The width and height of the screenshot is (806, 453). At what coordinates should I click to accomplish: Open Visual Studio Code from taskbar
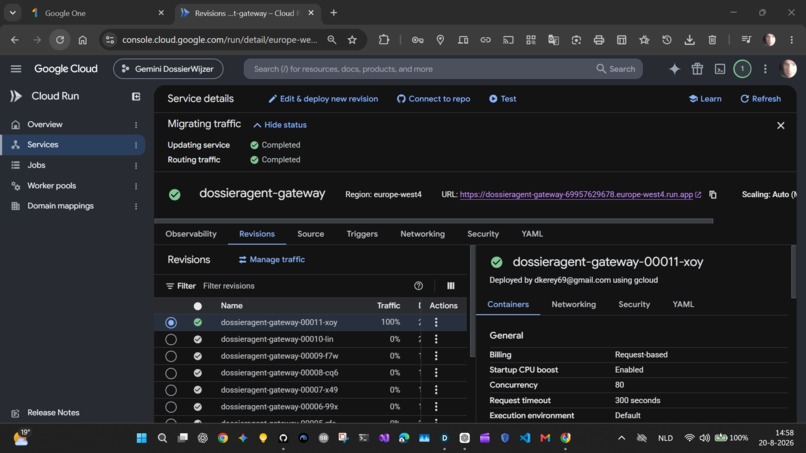pyautogui.click(x=525, y=438)
